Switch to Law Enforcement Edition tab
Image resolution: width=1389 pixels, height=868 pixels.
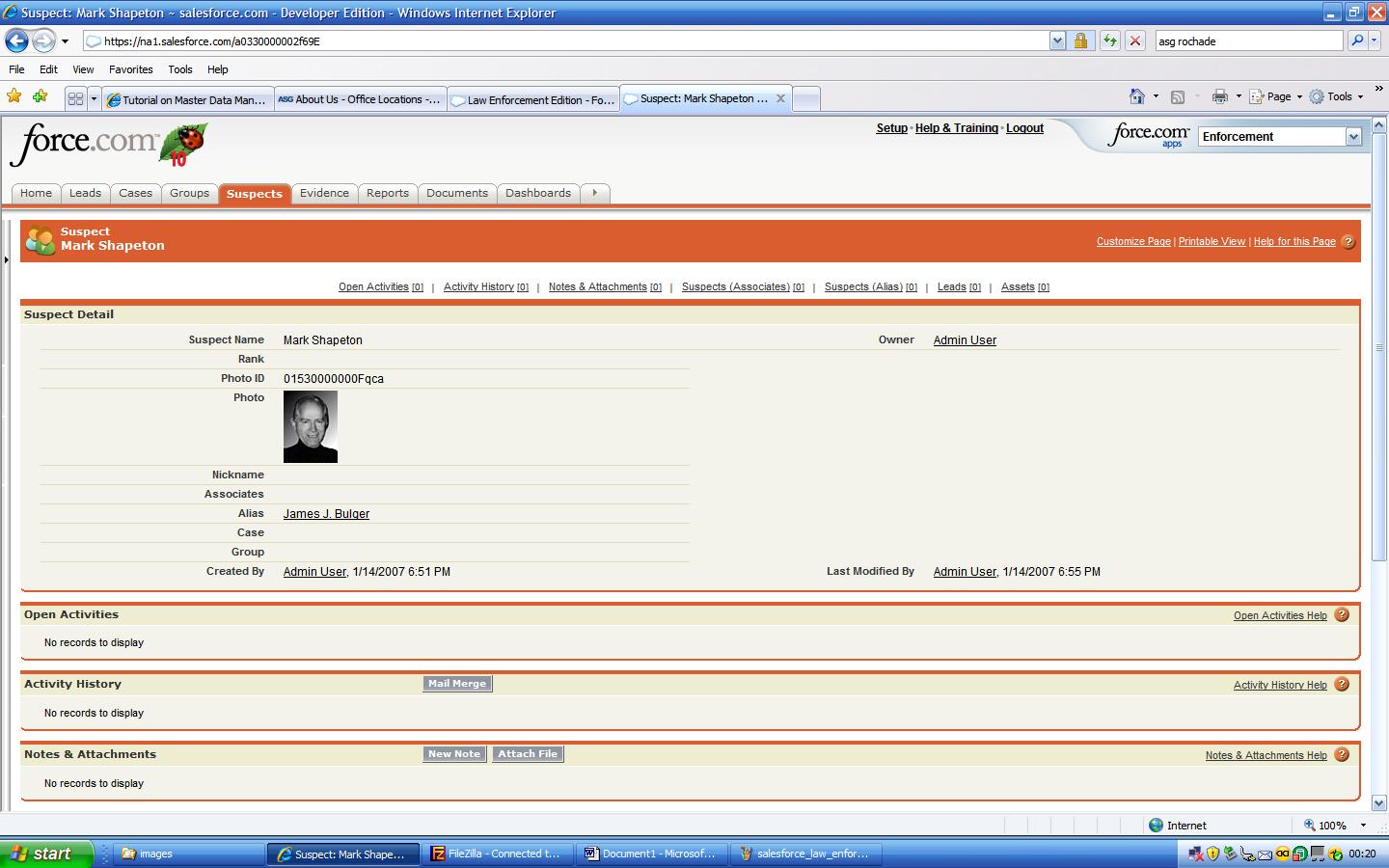pyautogui.click(x=532, y=99)
